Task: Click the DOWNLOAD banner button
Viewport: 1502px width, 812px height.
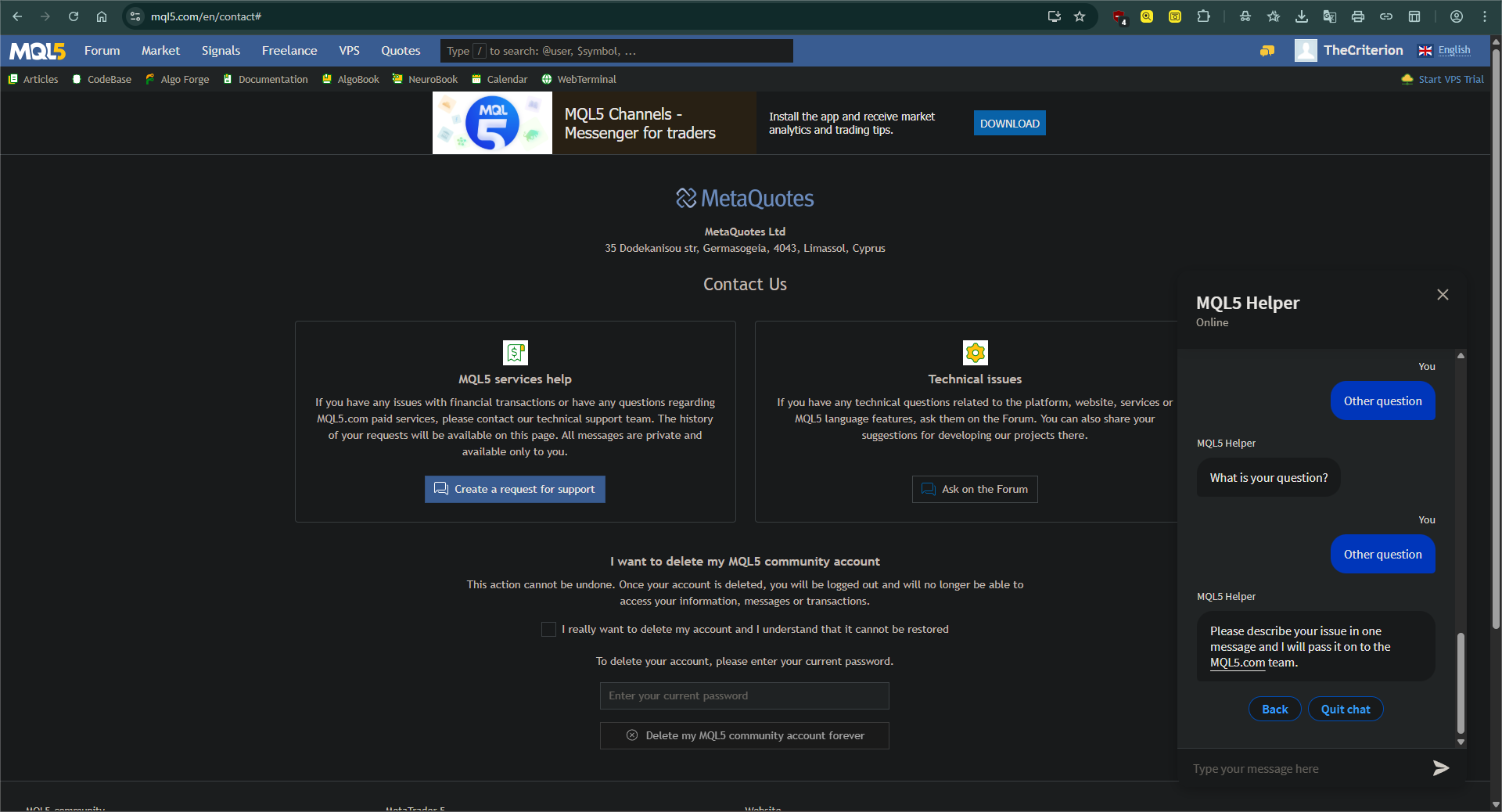Action: (1009, 123)
